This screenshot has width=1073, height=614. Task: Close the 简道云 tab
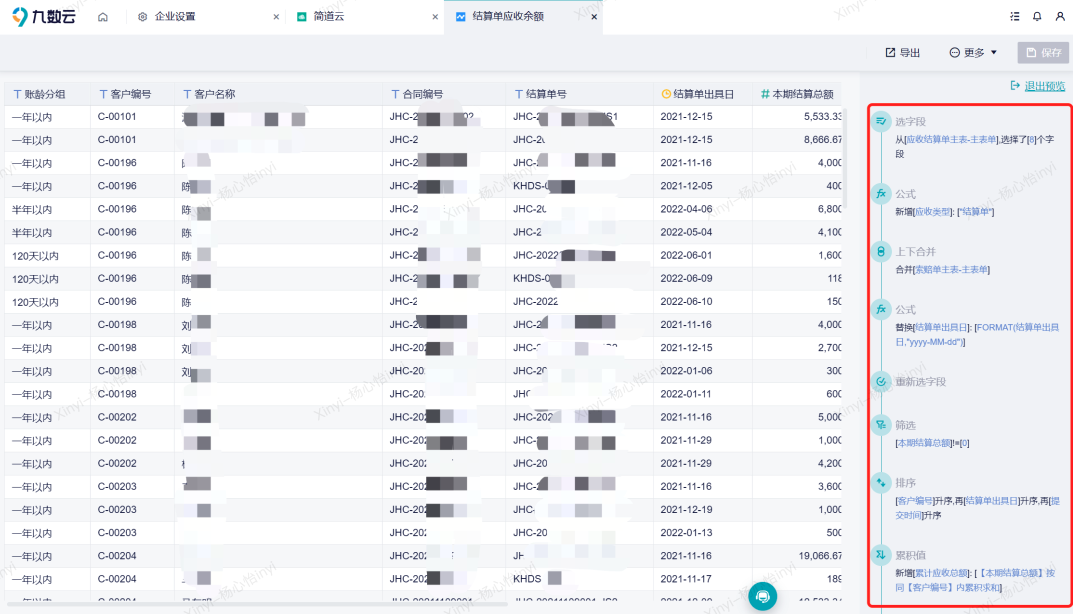(x=435, y=17)
